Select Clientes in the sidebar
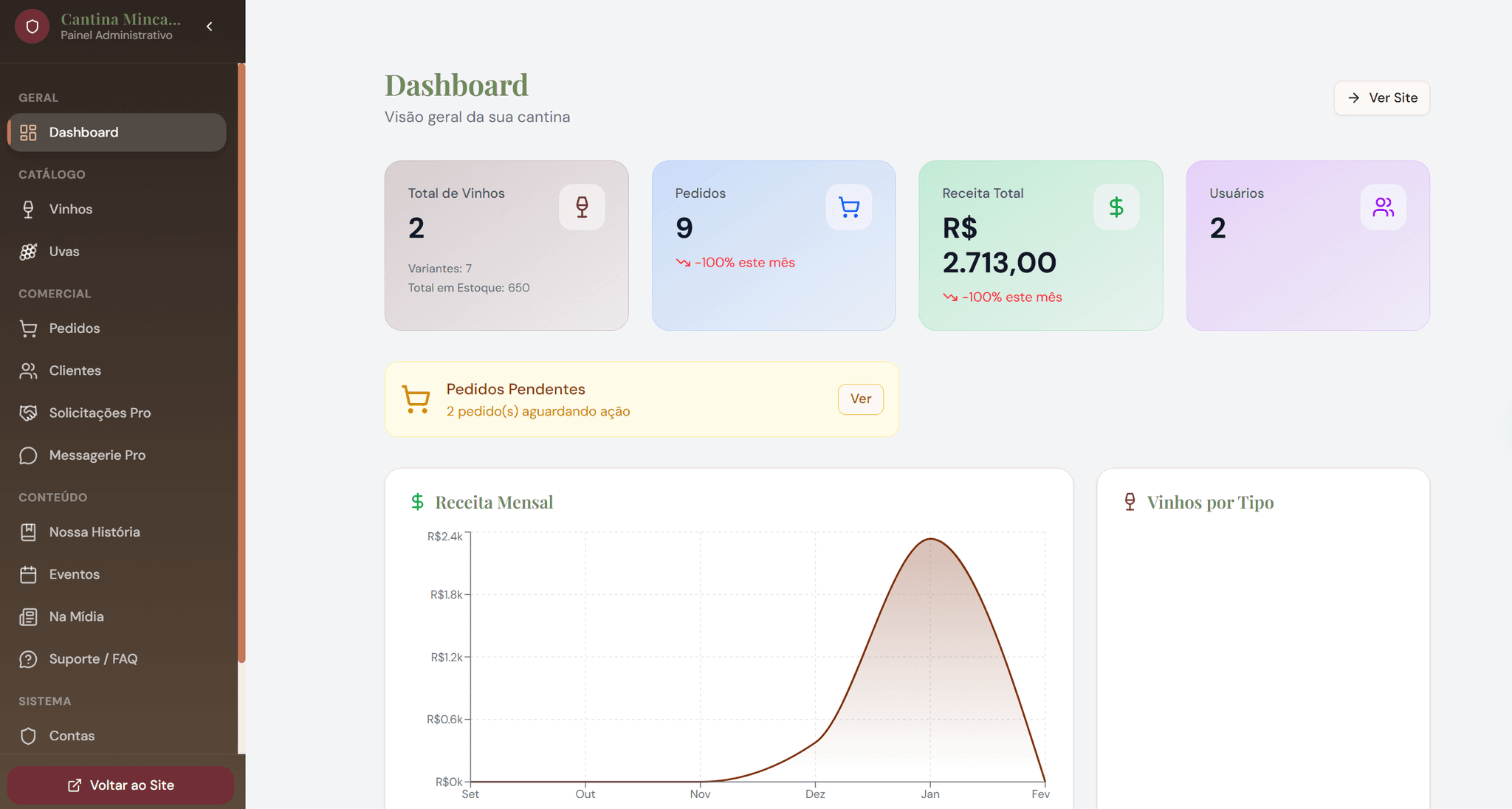This screenshot has height=809, width=1512. [x=75, y=371]
